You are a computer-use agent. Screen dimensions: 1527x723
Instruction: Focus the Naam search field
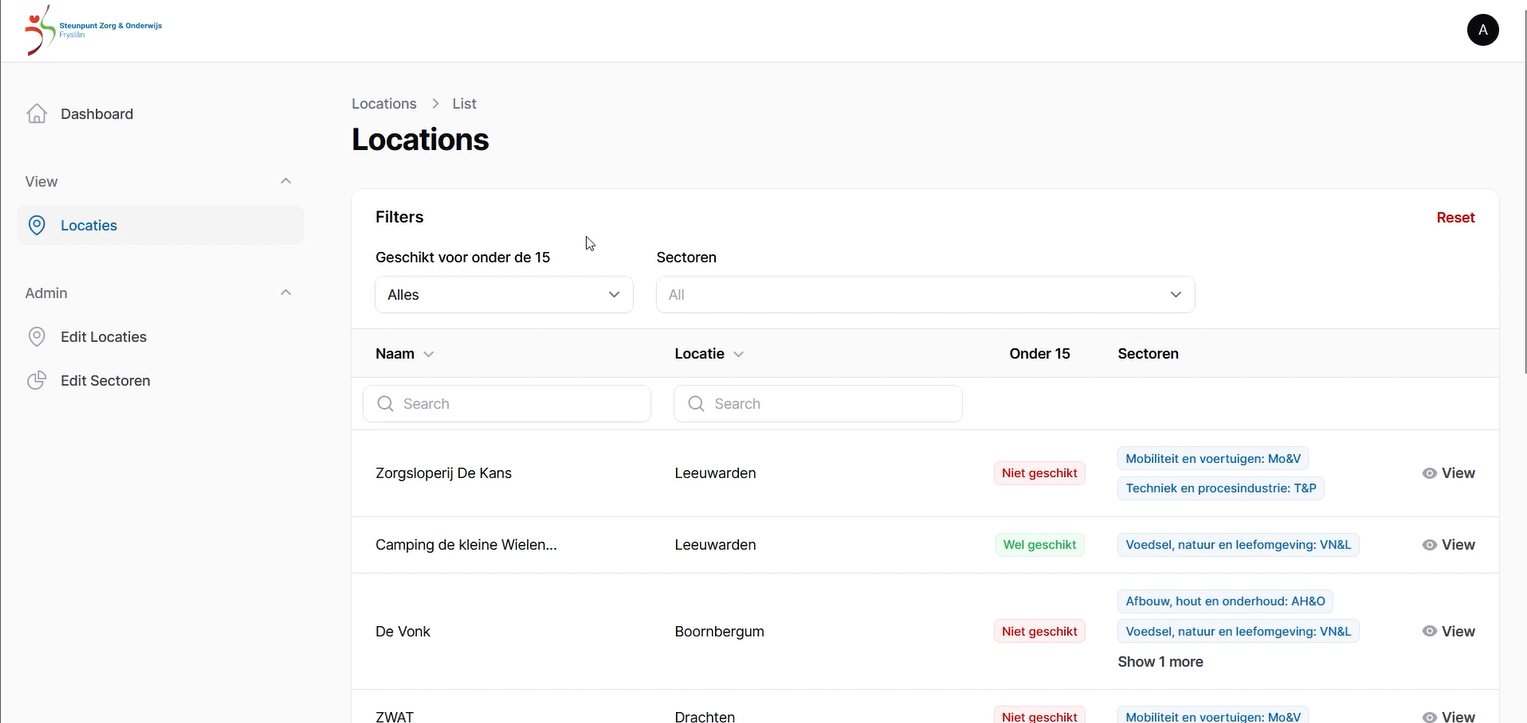[x=507, y=404]
